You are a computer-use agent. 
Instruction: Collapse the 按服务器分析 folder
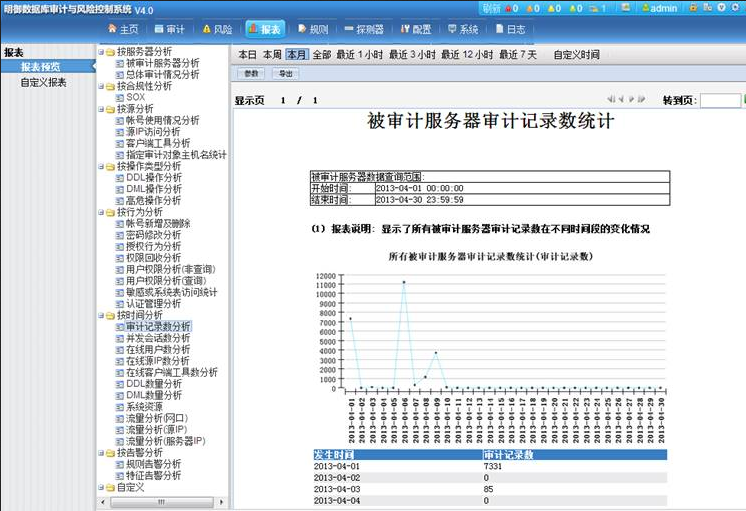point(101,51)
